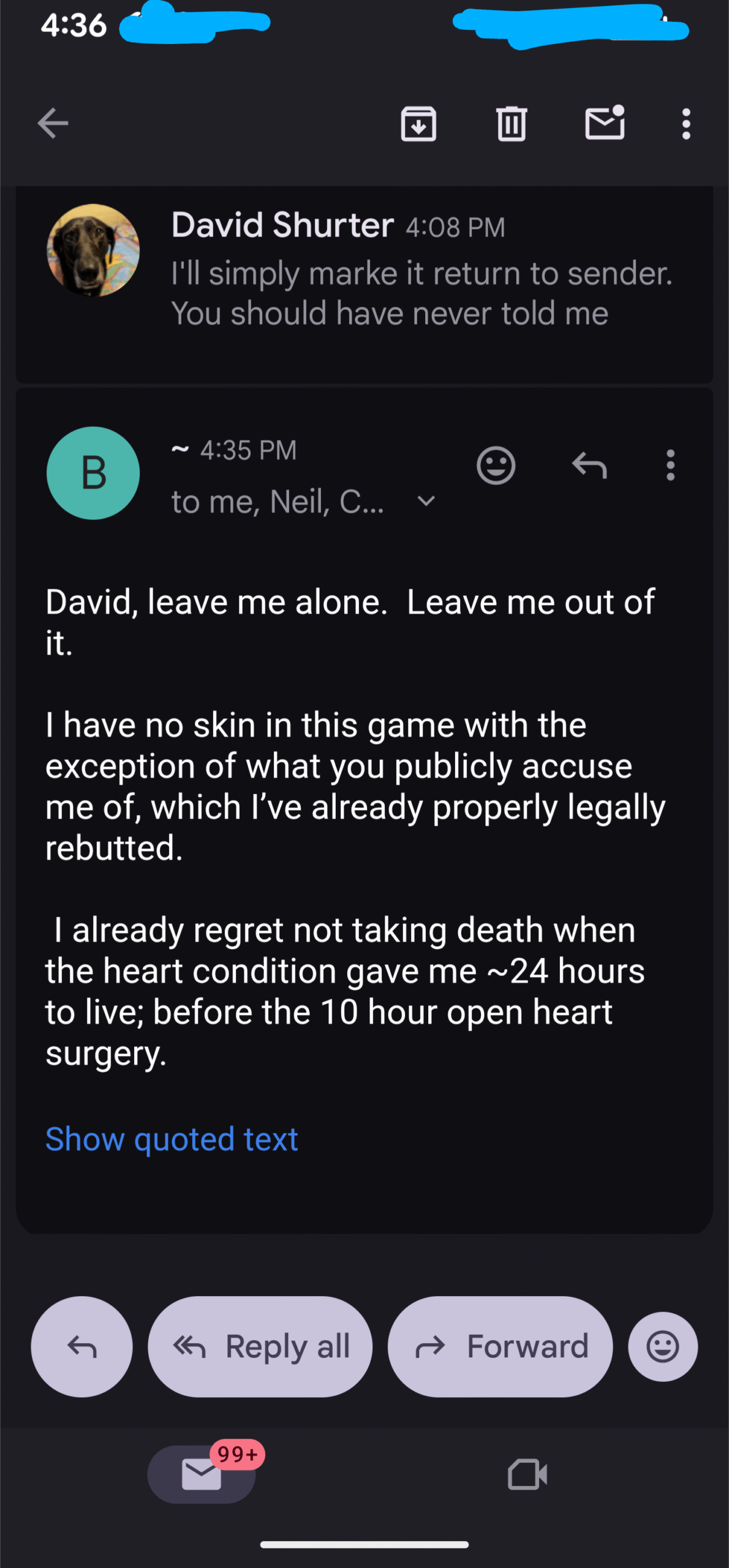729x1568 pixels.
Task: Tap the green B sender avatar
Action: (93, 473)
